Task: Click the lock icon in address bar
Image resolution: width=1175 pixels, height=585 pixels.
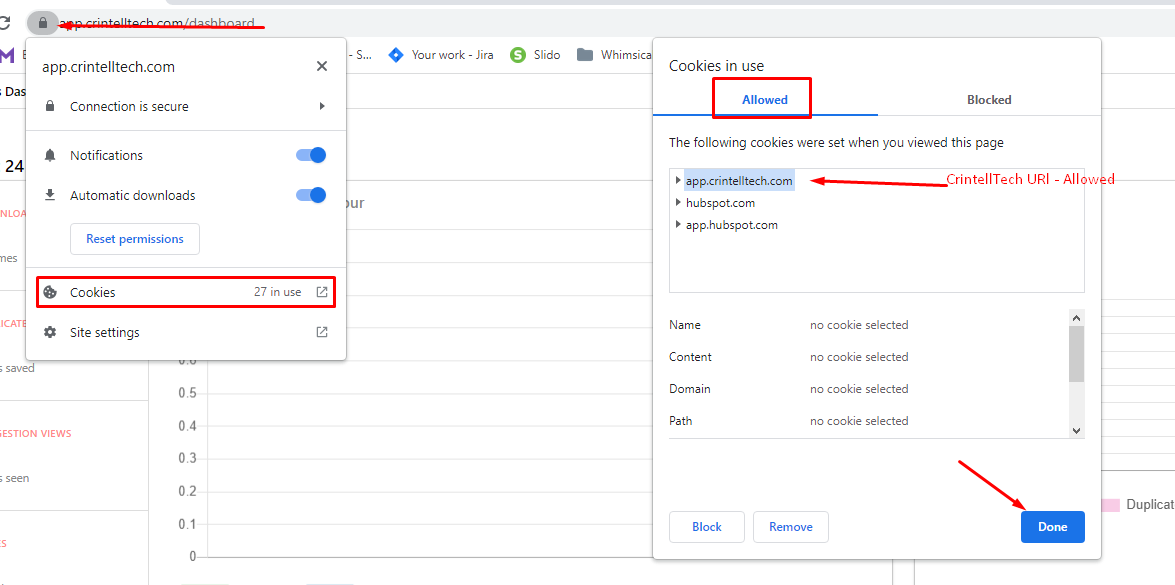Action: tap(43, 23)
